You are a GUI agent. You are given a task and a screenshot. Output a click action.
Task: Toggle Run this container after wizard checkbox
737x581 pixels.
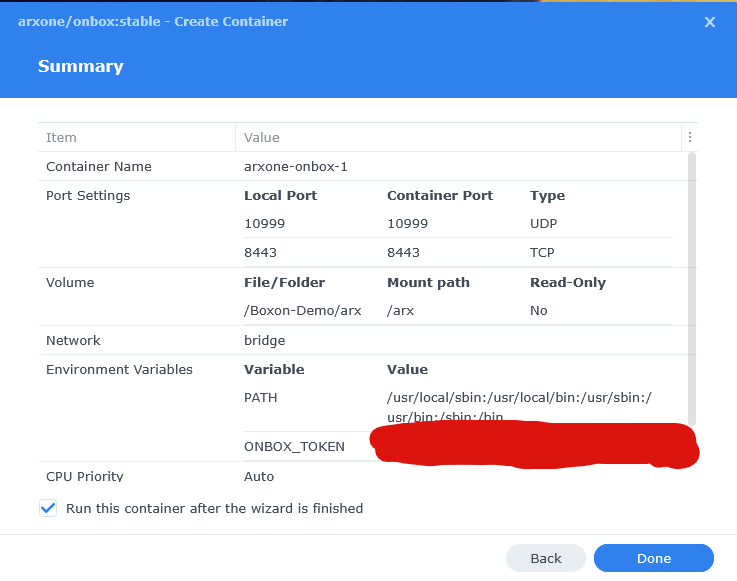(48, 508)
